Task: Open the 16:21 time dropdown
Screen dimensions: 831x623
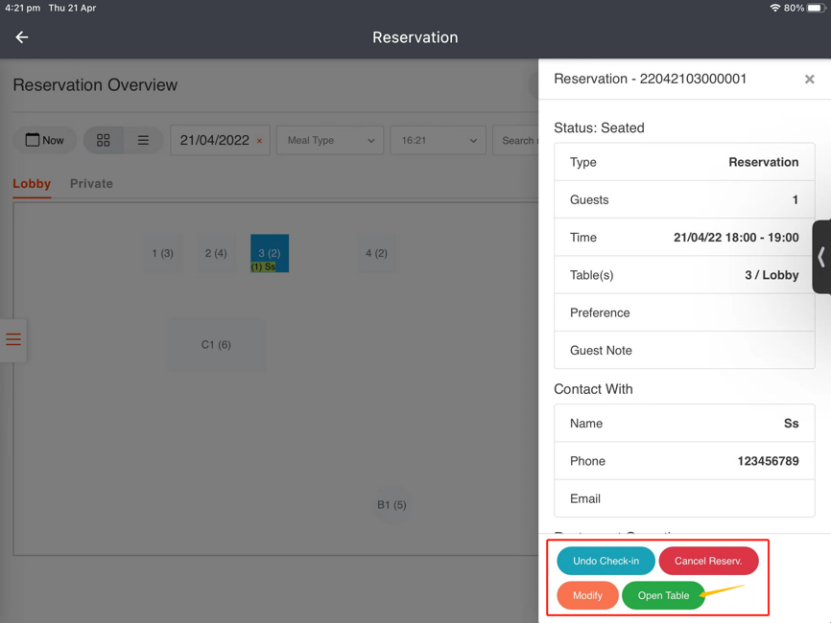Action: pos(437,141)
